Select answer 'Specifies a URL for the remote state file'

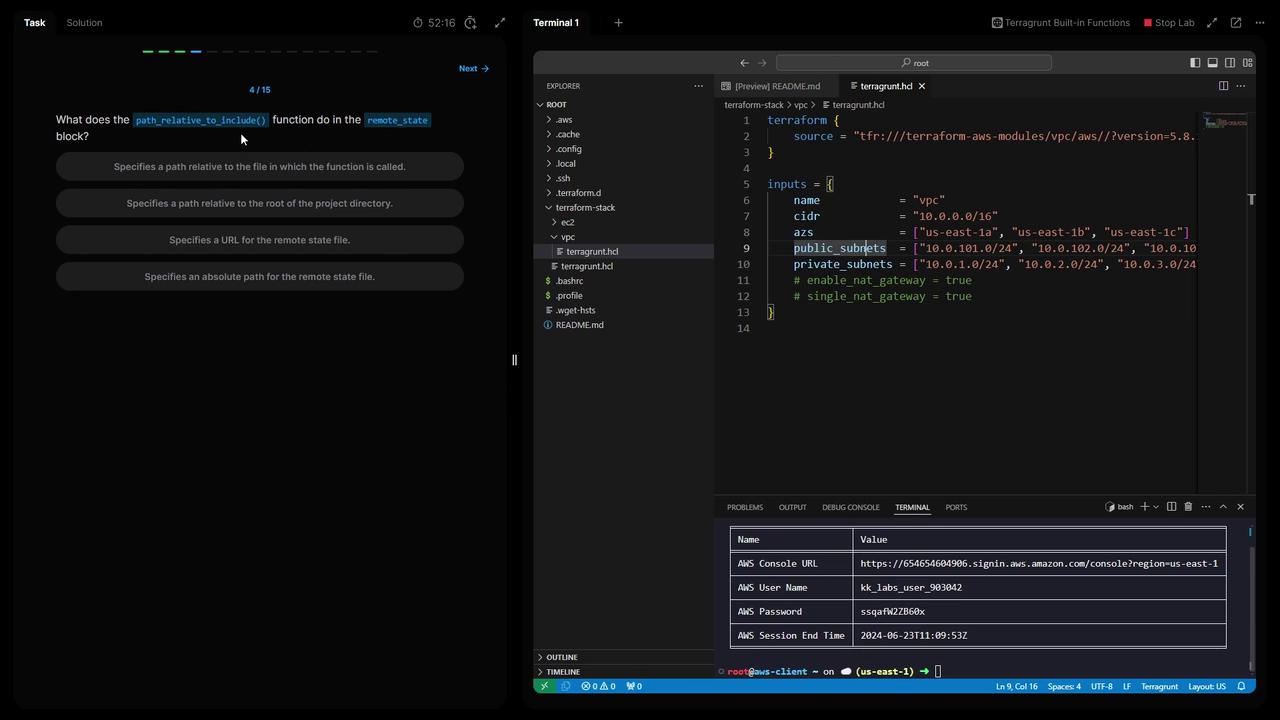click(x=259, y=240)
